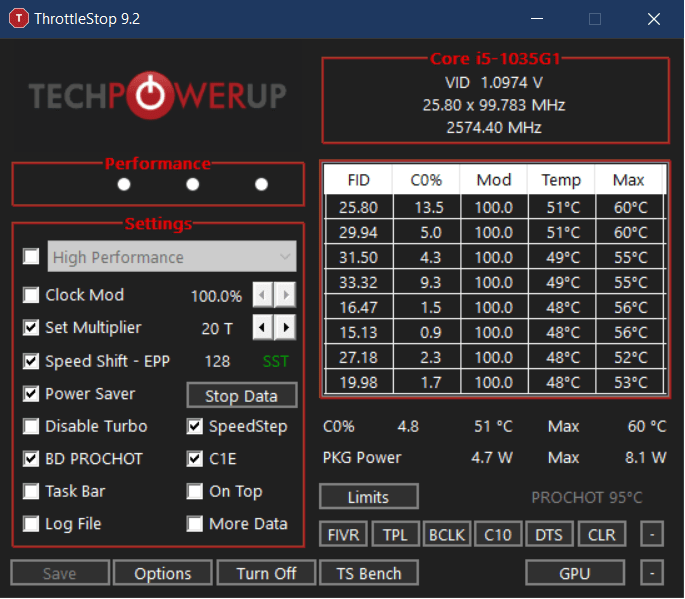Open the FIVR window
This screenshot has height=599, width=685.
343,534
